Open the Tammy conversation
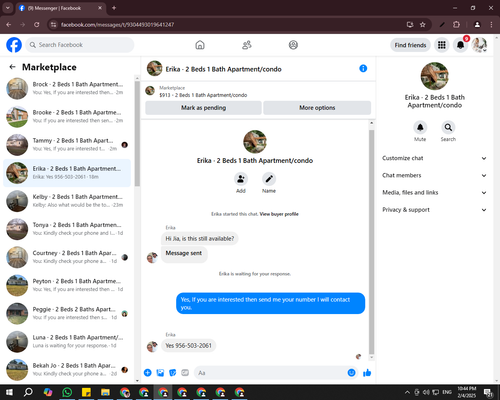 (x=67, y=145)
